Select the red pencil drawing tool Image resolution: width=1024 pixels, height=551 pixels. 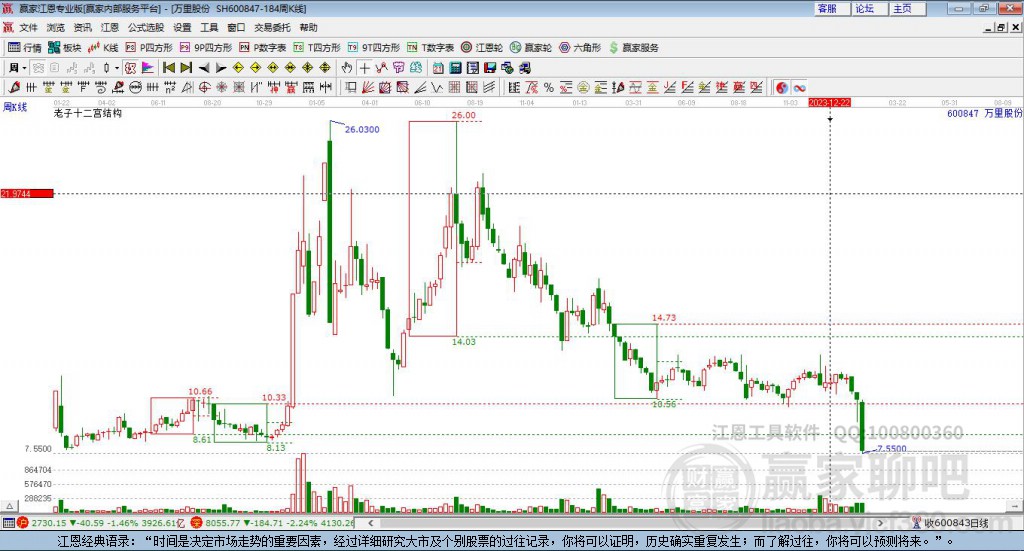pyautogui.click(x=14, y=87)
